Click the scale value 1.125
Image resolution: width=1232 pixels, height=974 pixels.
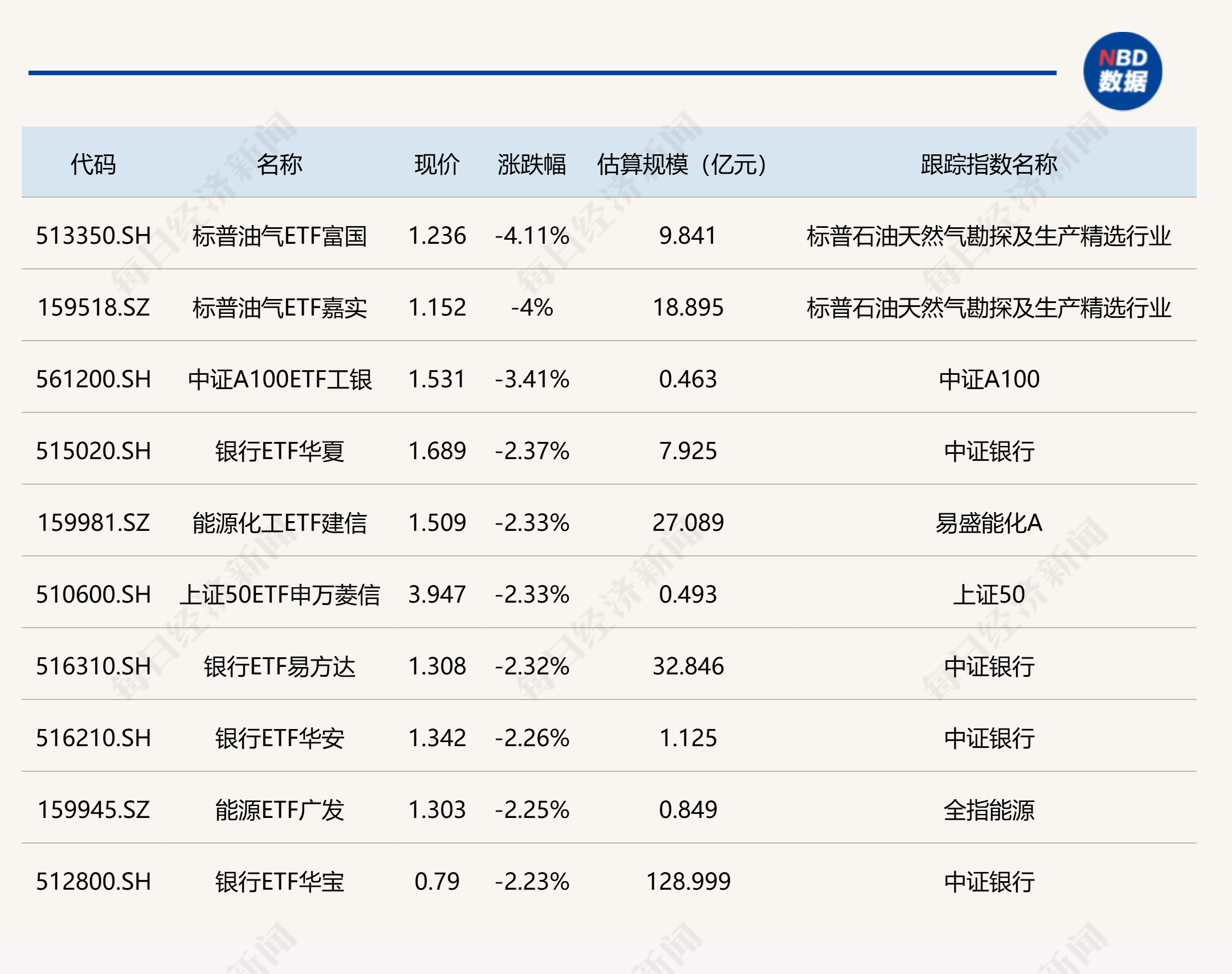(x=688, y=739)
